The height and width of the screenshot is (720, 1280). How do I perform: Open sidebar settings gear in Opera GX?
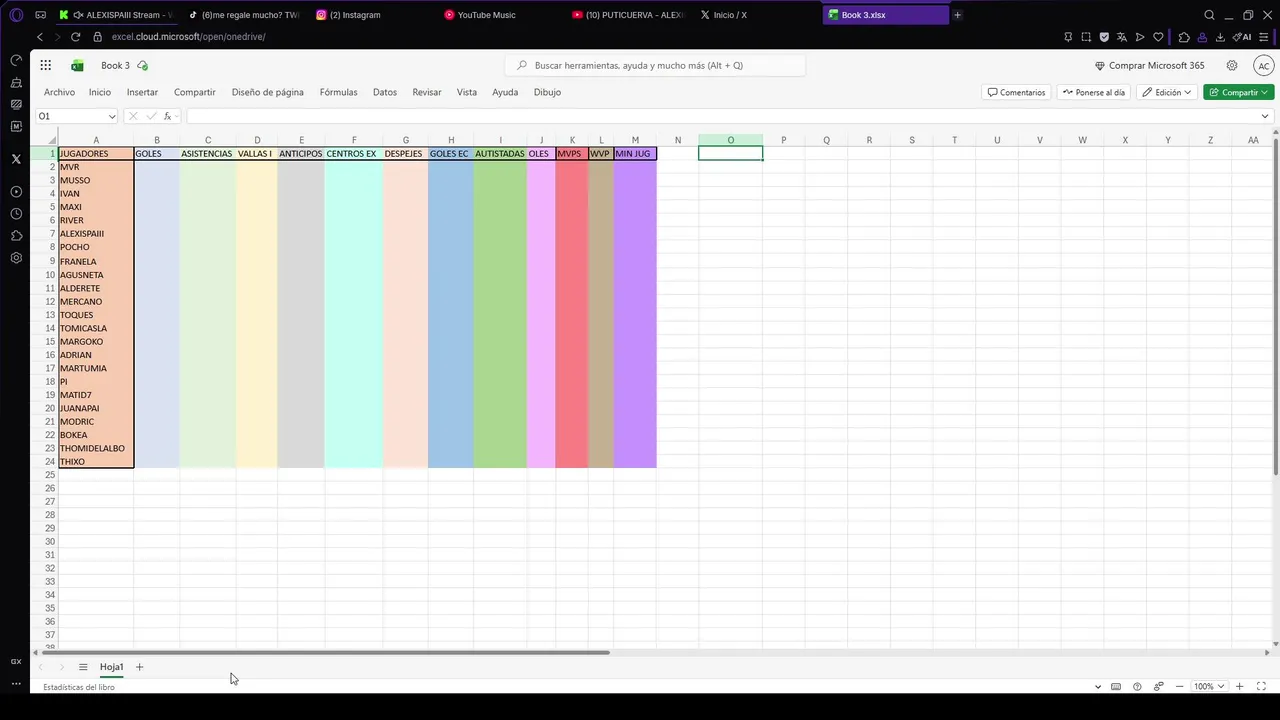16,258
